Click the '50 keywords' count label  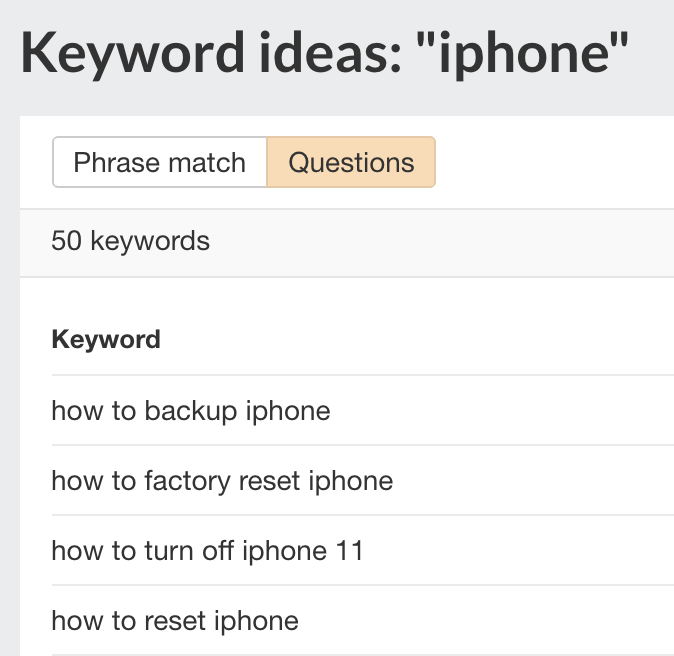(131, 241)
